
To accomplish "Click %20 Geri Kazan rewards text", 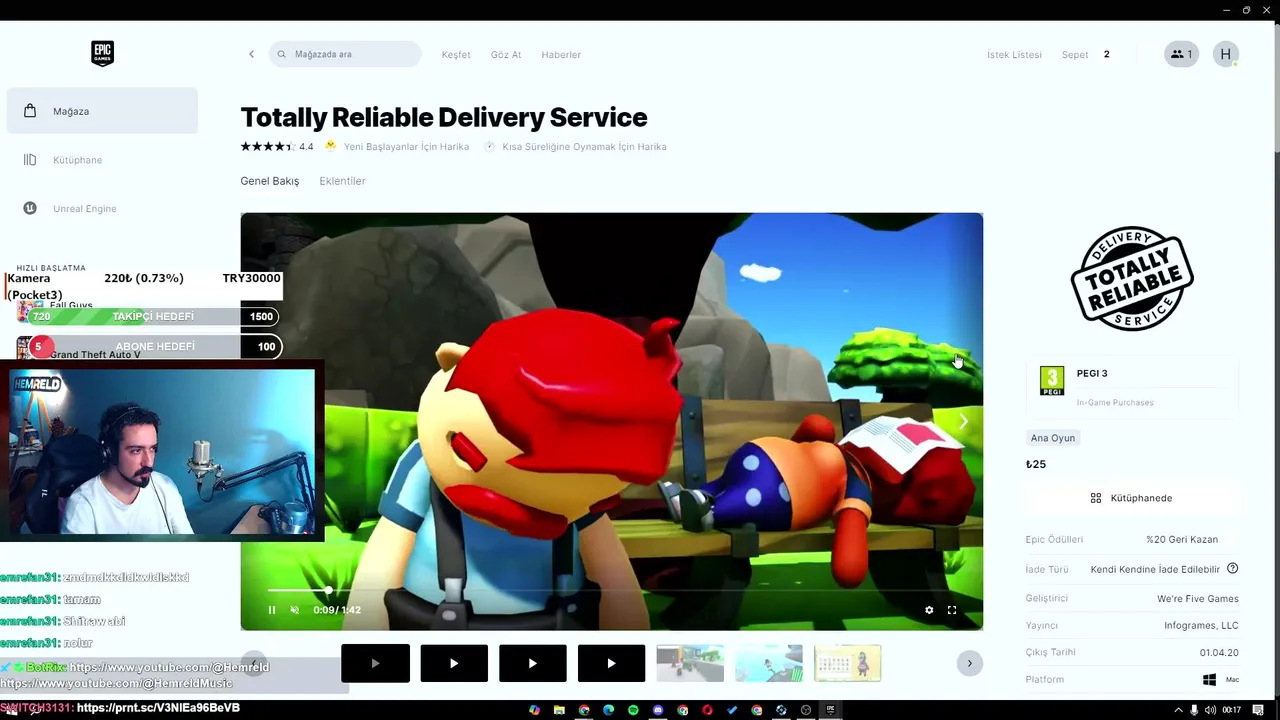I will point(1182,540).
